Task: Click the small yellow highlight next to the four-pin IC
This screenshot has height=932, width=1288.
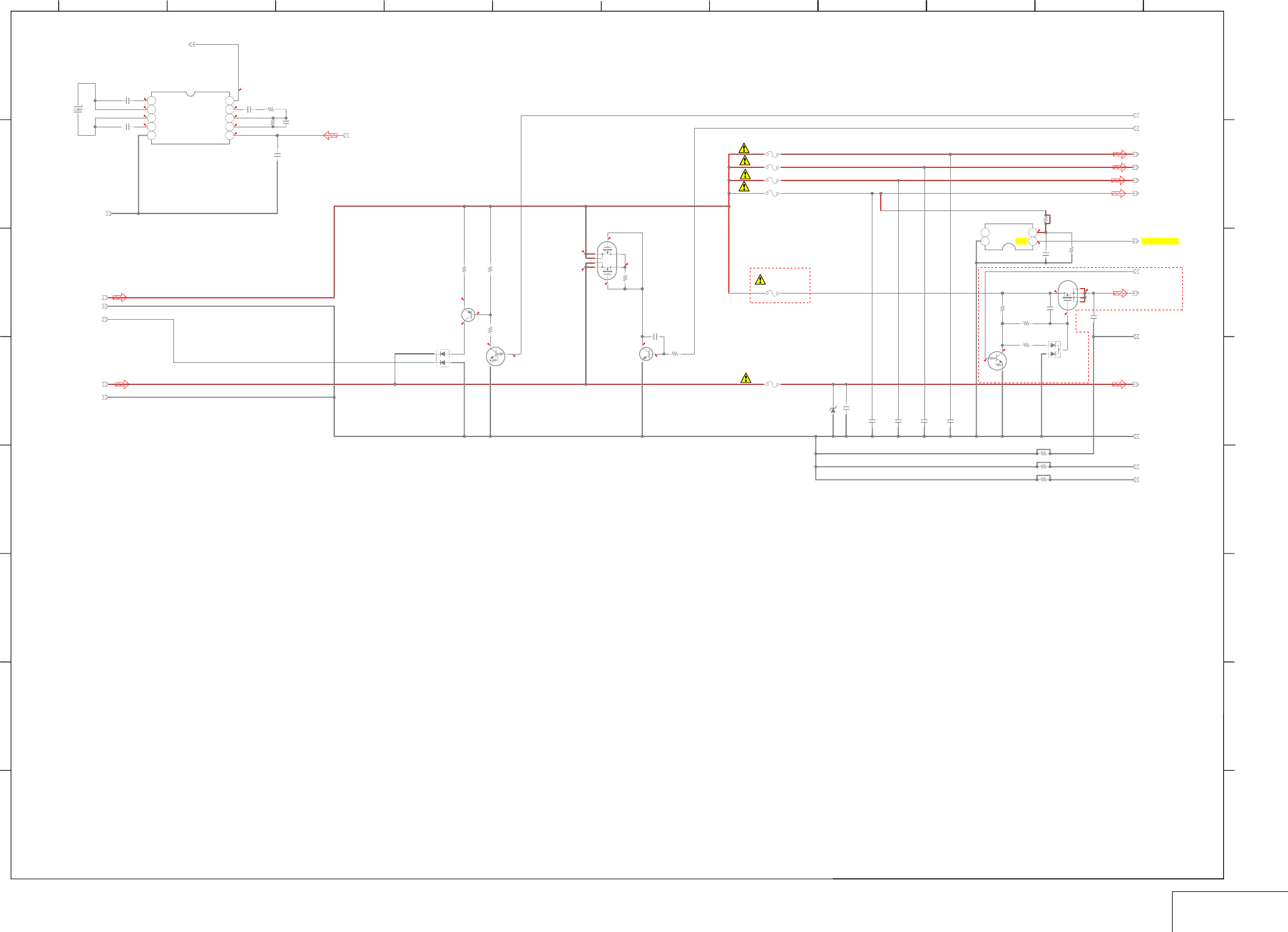Action: tap(1022, 242)
